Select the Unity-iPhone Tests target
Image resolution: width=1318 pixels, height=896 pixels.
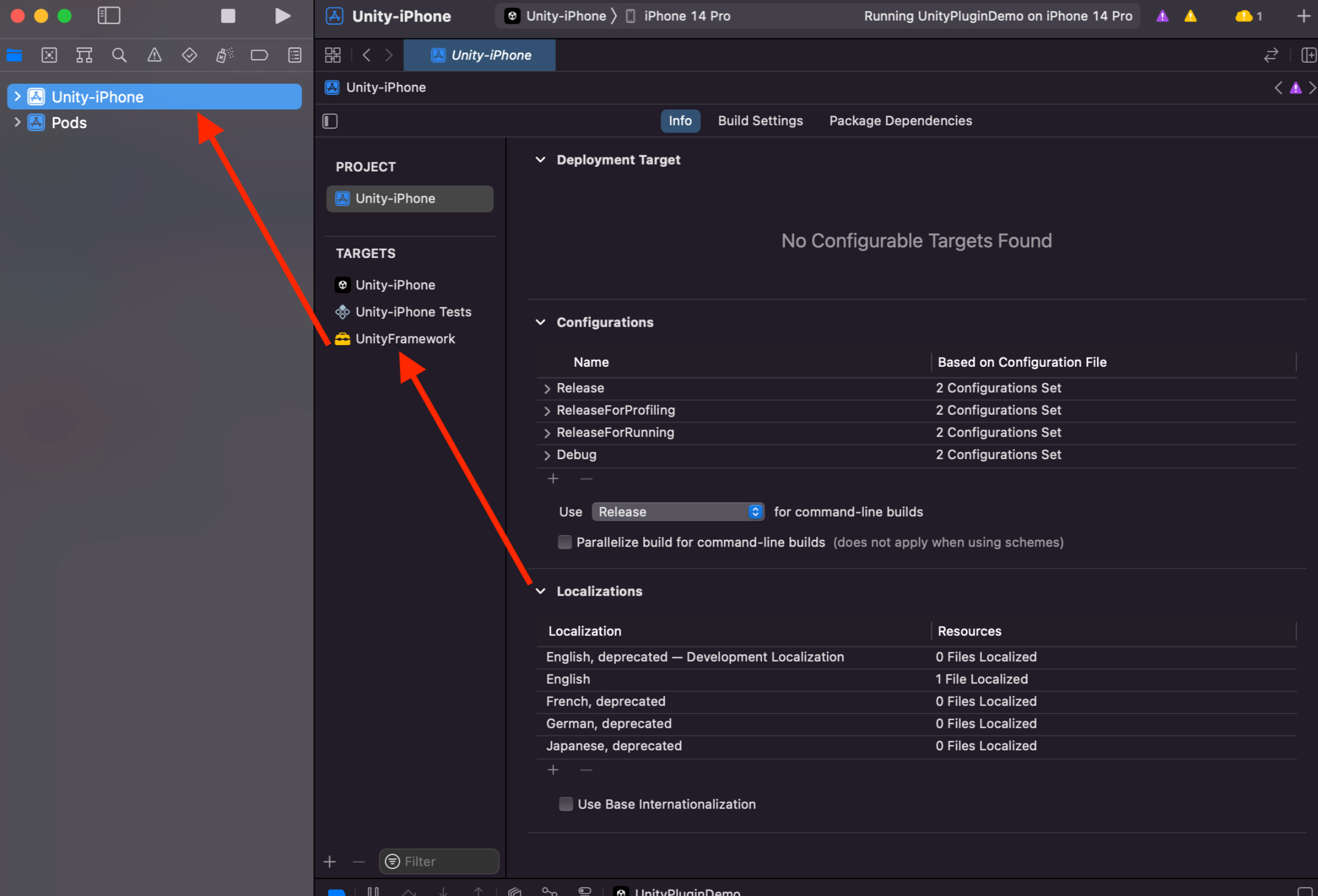413,312
